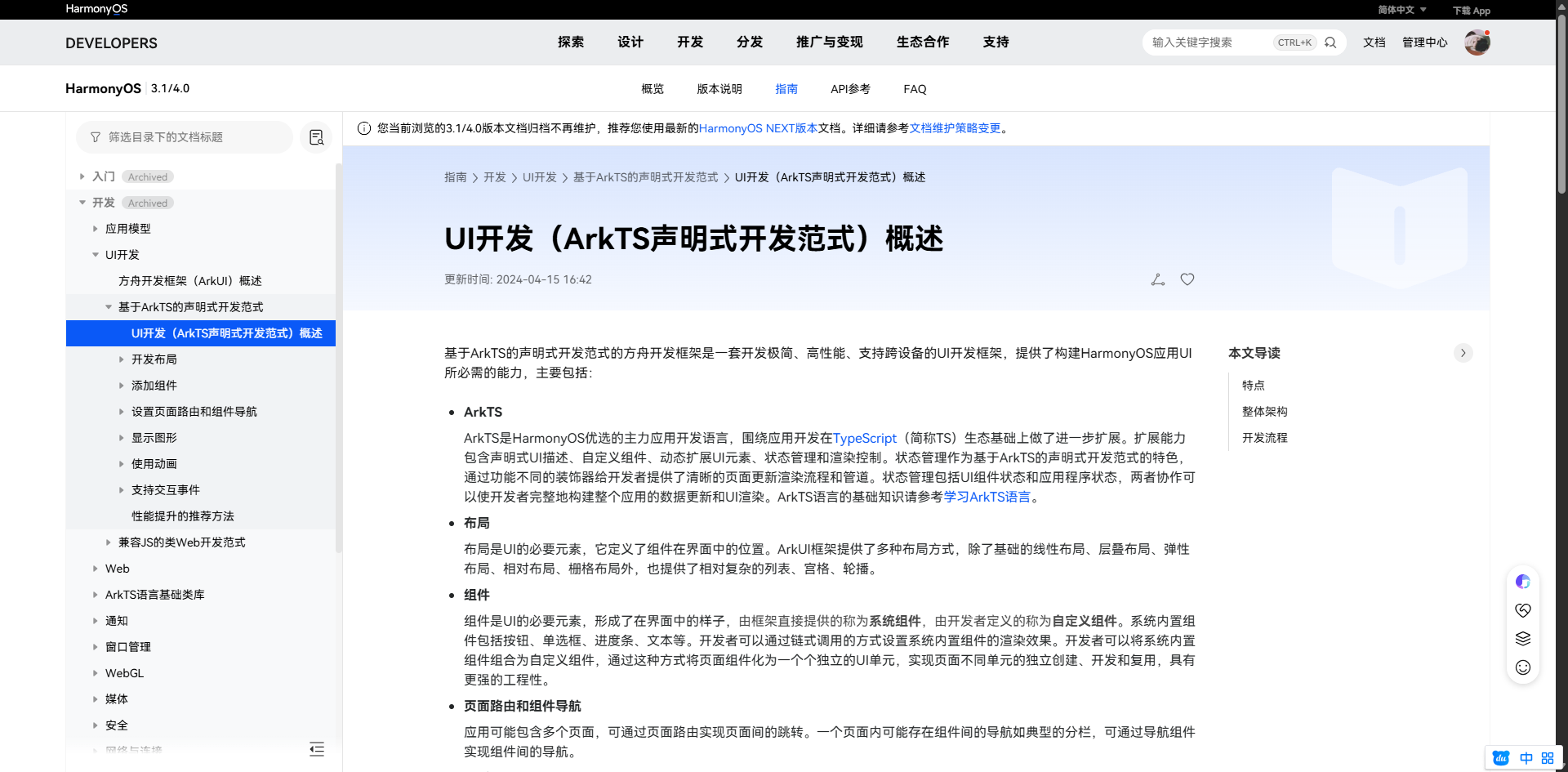This screenshot has width=1568, height=772.
Task: Open the AI assistant floating icon
Action: pos(1523,582)
